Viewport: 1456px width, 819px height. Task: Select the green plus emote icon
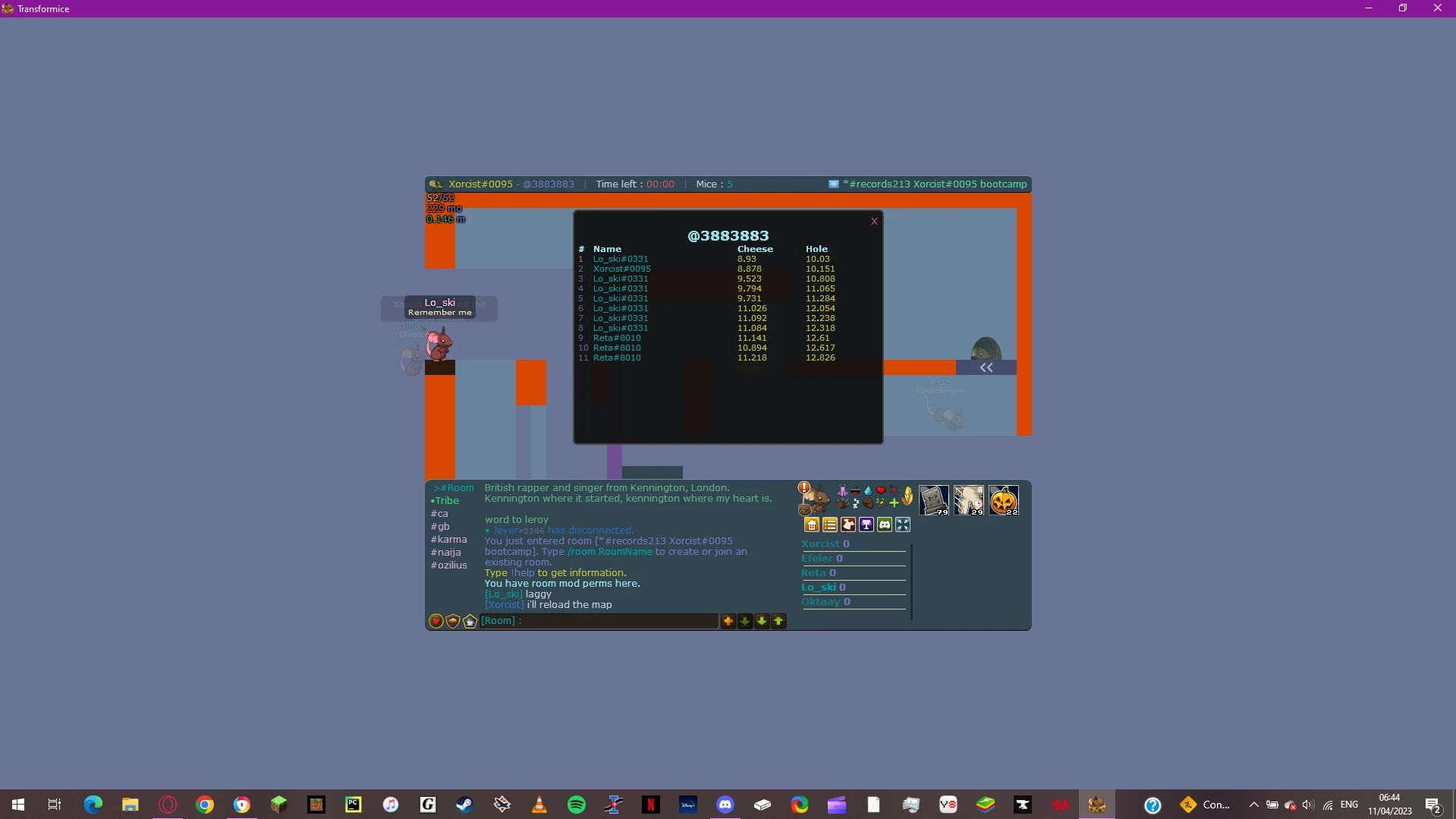pos(894,502)
